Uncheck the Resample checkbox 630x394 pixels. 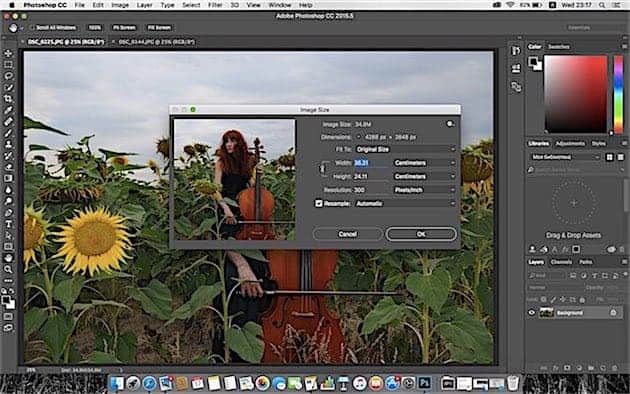coord(319,204)
